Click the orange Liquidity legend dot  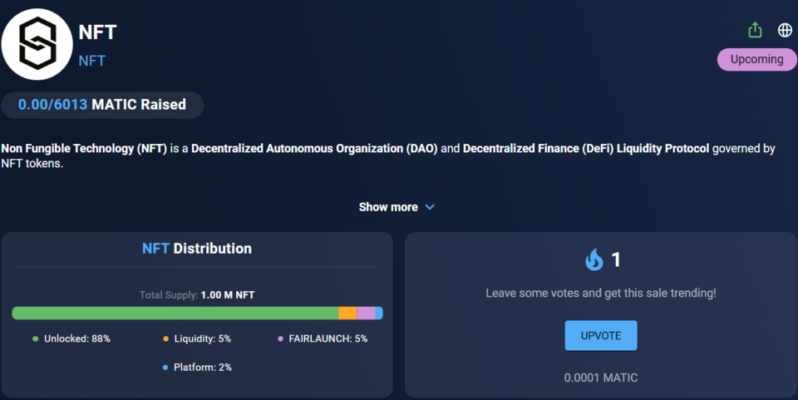pos(166,339)
